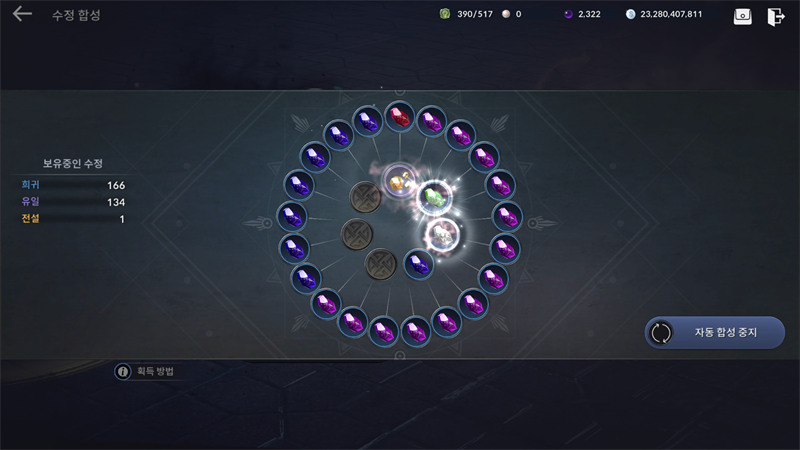Tap the leftmost empty sealed center slot
The image size is (800, 450).
[x=357, y=234]
